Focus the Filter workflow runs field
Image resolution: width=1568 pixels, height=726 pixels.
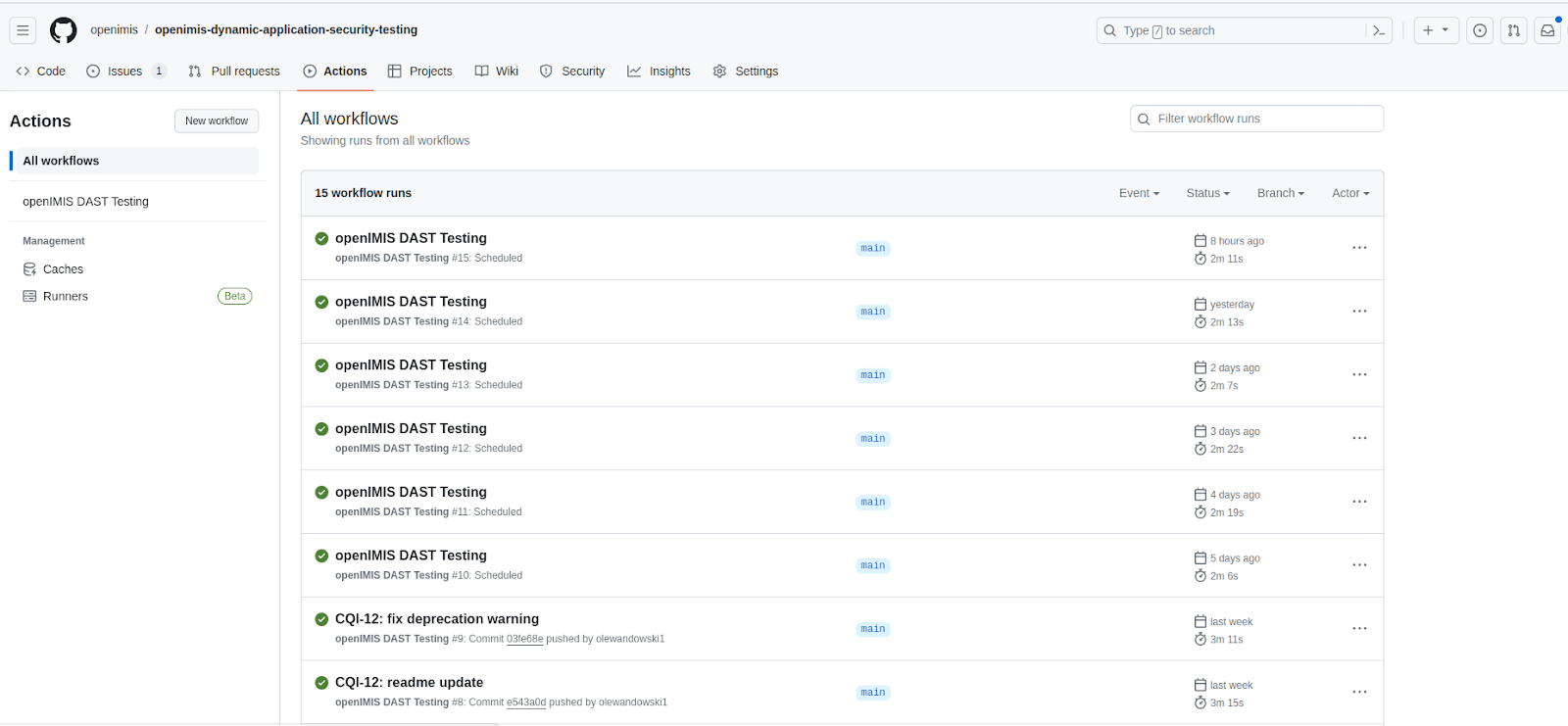pos(1257,119)
